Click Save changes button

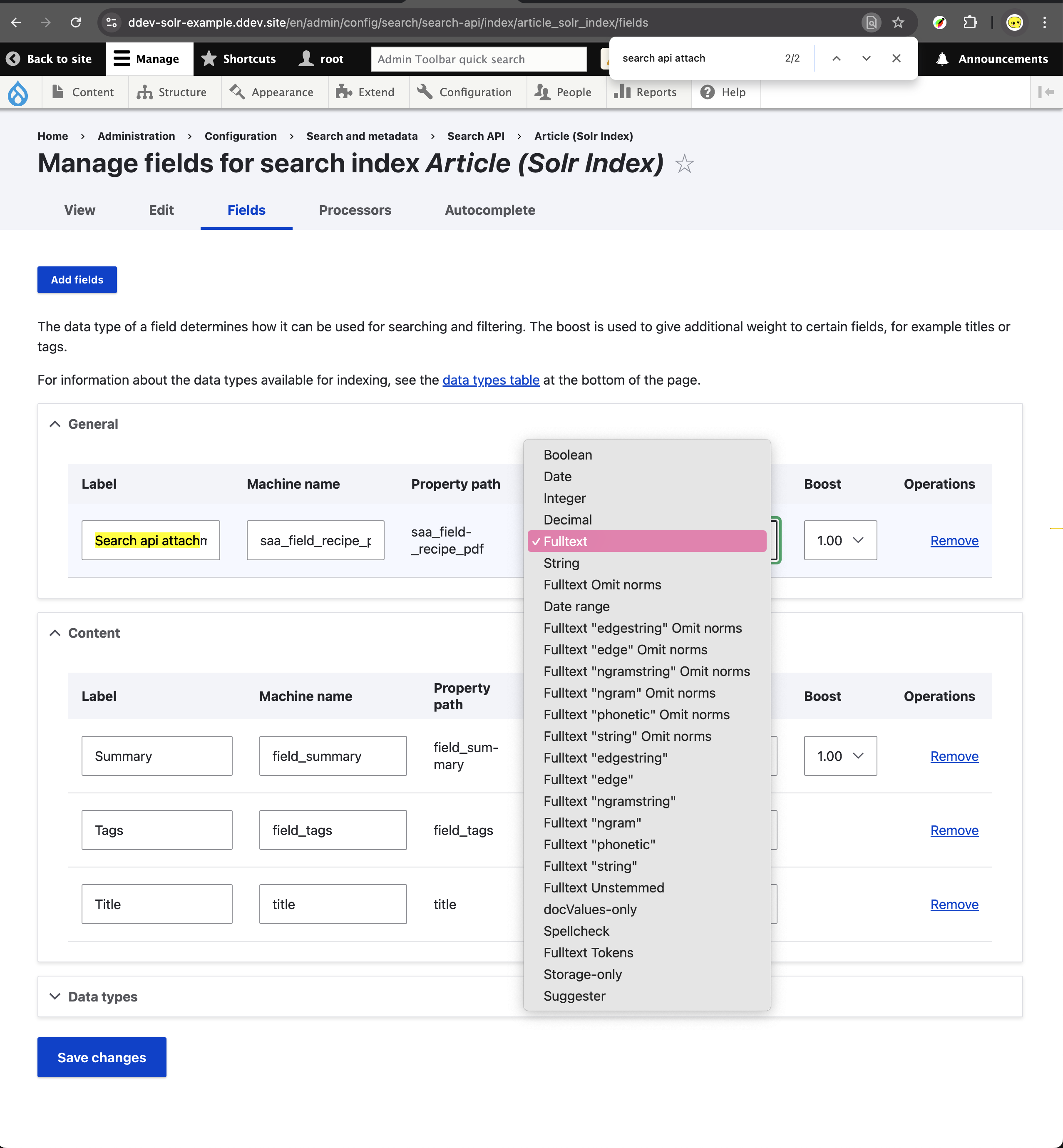[102, 1057]
